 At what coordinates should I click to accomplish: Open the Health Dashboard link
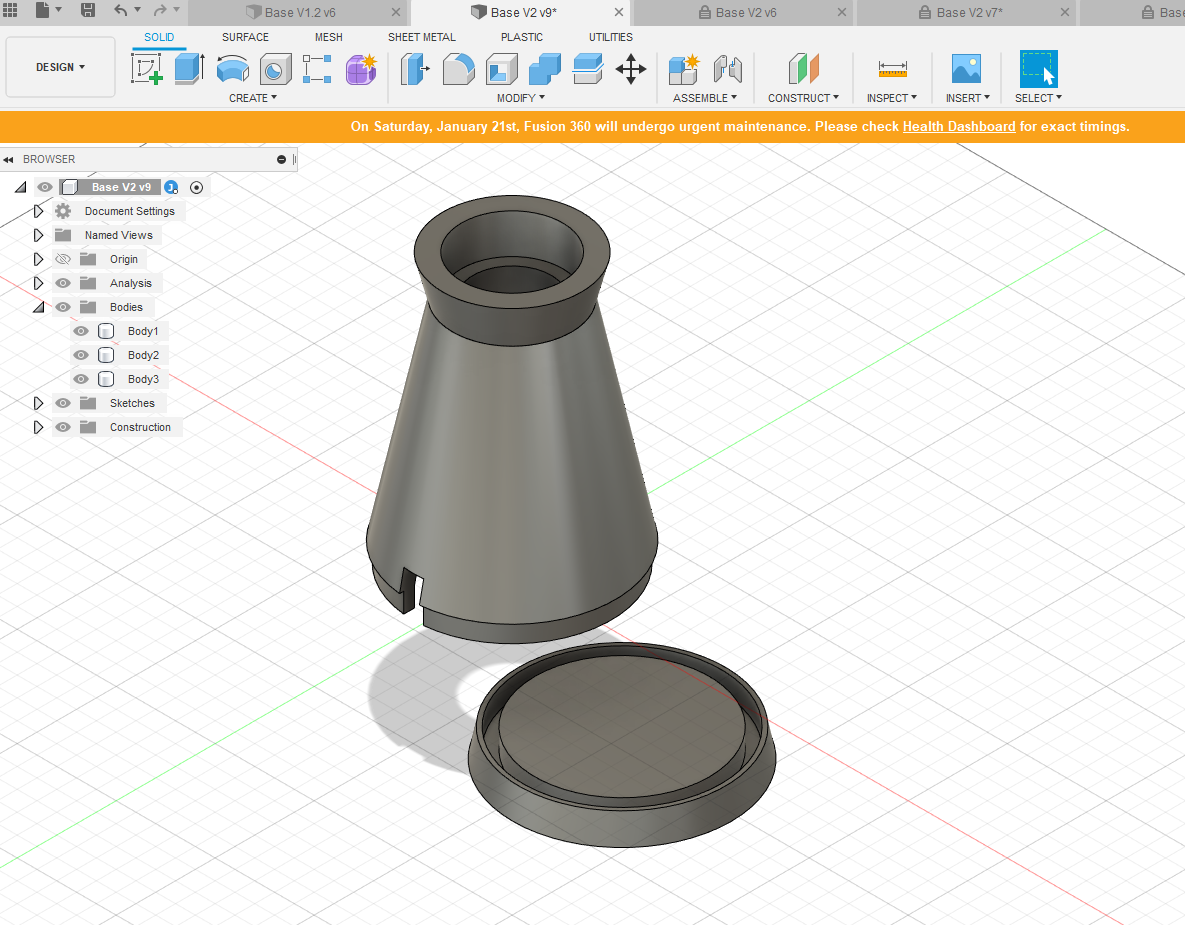pos(958,127)
